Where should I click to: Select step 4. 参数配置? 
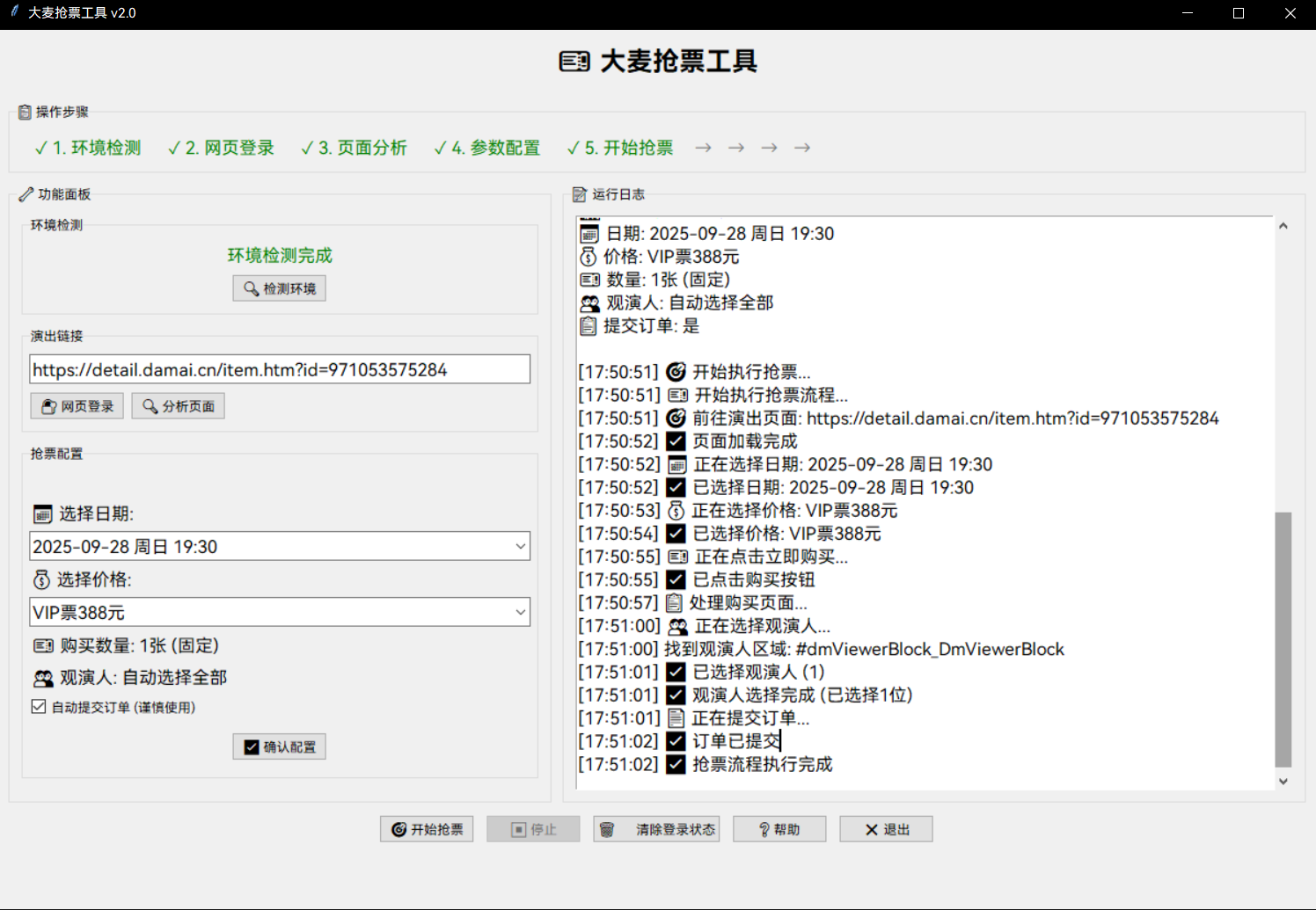coord(487,148)
